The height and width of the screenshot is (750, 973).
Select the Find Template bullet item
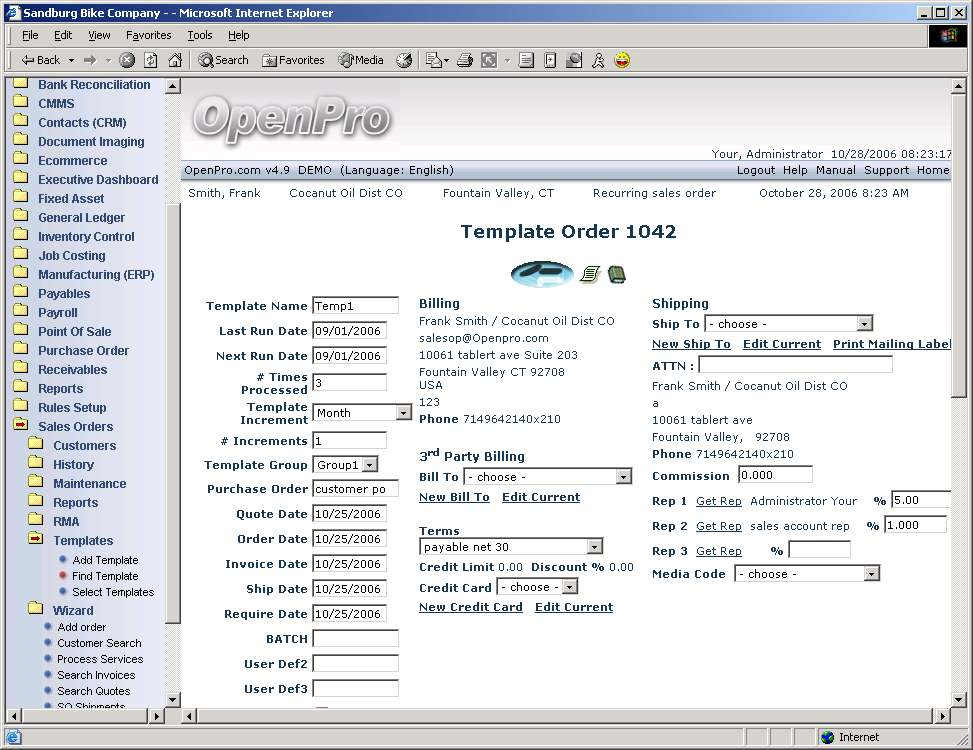105,576
